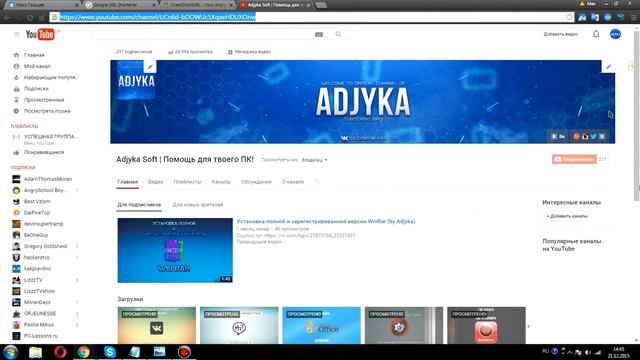Open the notifications bell
This screenshot has width=640, height=360.
596,34
